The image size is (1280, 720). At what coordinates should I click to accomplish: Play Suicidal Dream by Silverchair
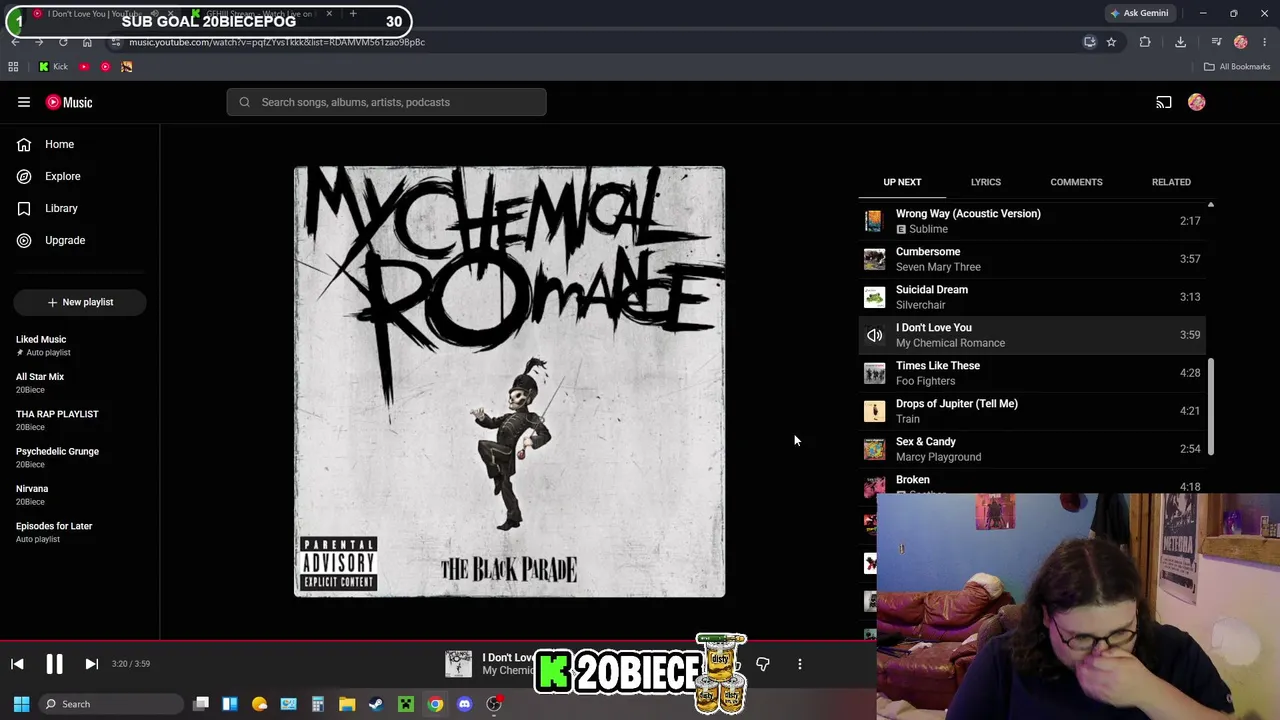(1034, 297)
